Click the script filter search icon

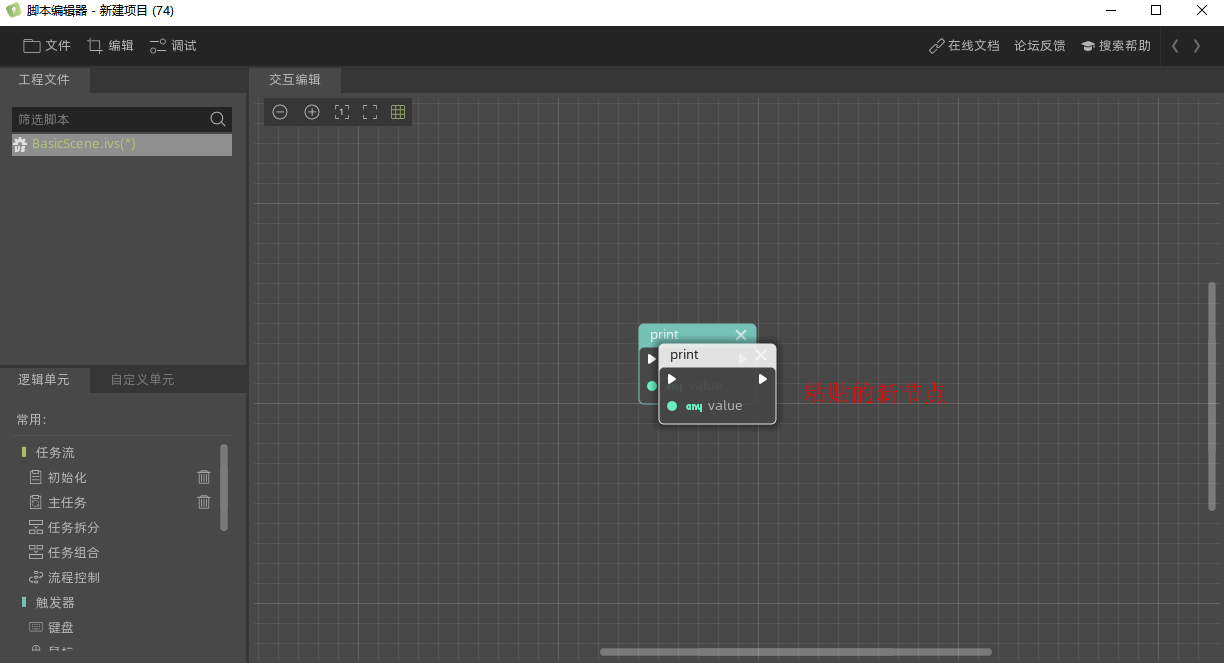[x=218, y=119]
